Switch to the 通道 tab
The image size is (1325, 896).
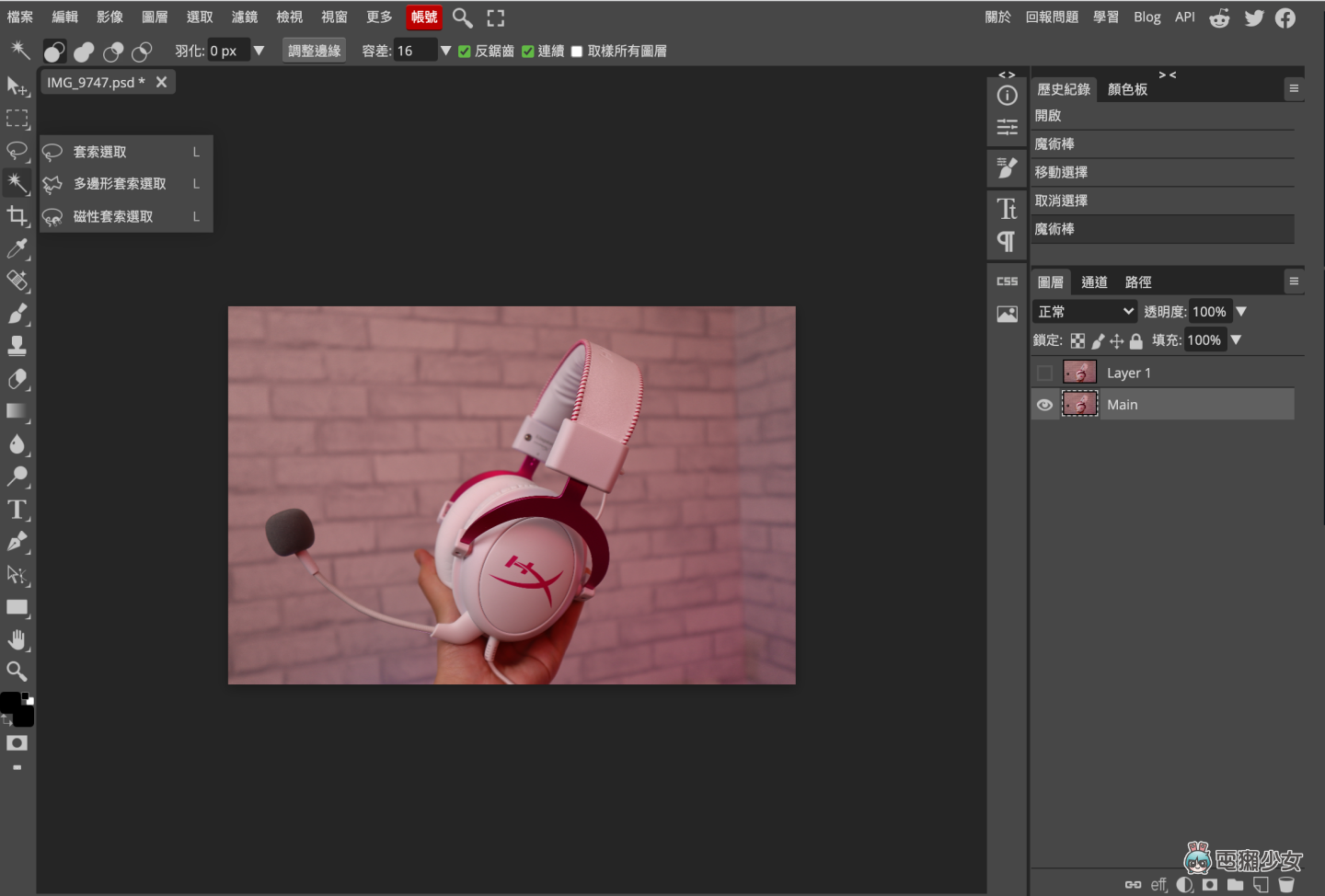tap(1094, 282)
